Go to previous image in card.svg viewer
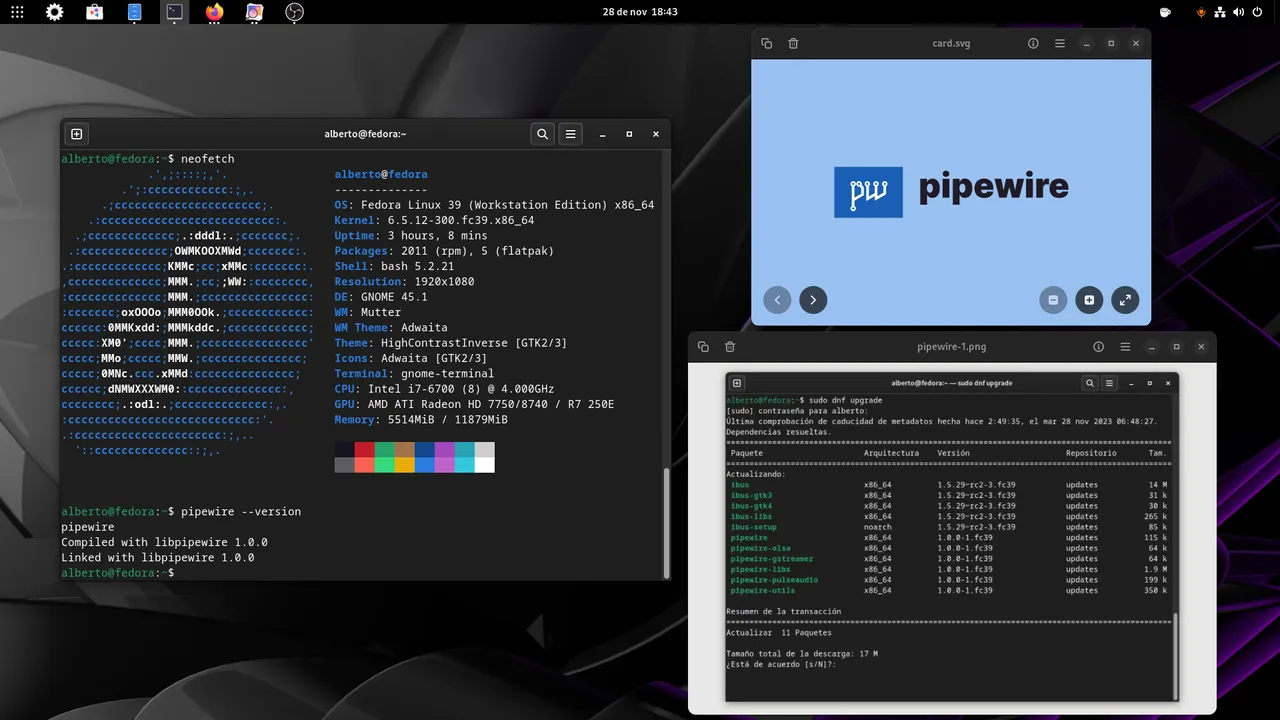The image size is (1280, 720). [777, 300]
